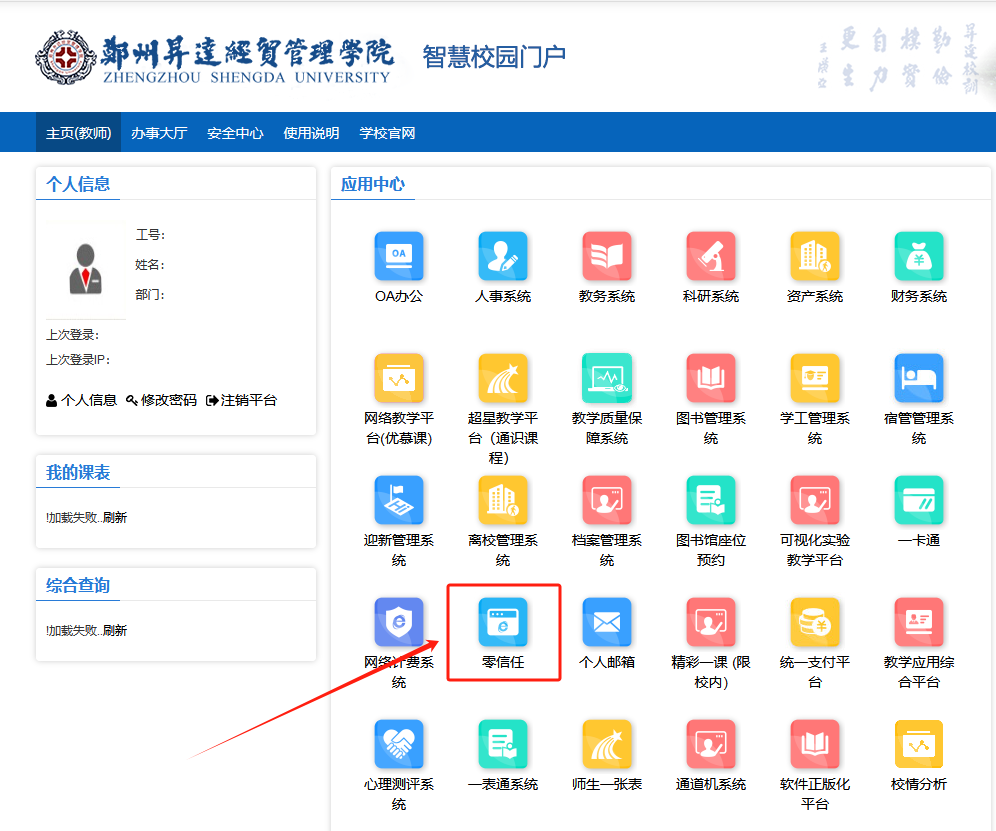Launch the 统一支付平台 icon

tap(815, 622)
